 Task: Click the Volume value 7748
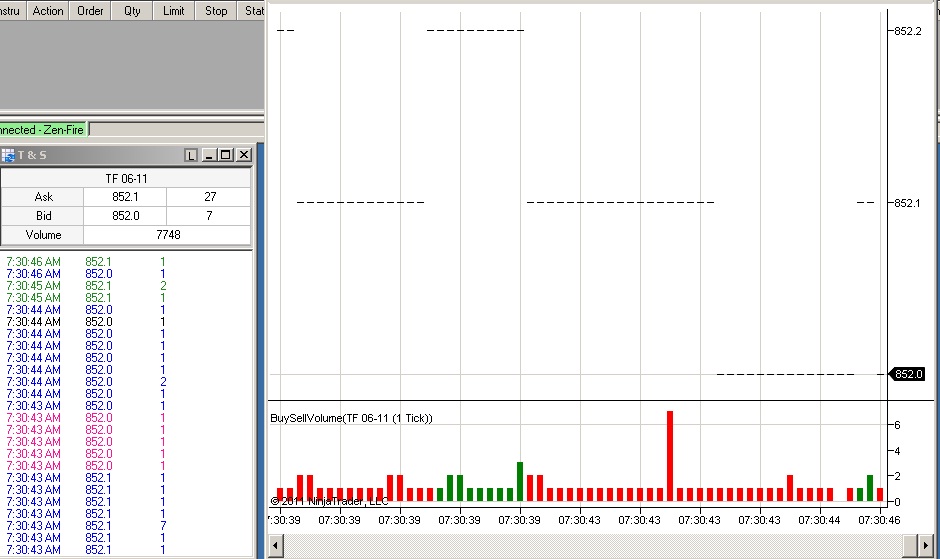coord(167,235)
